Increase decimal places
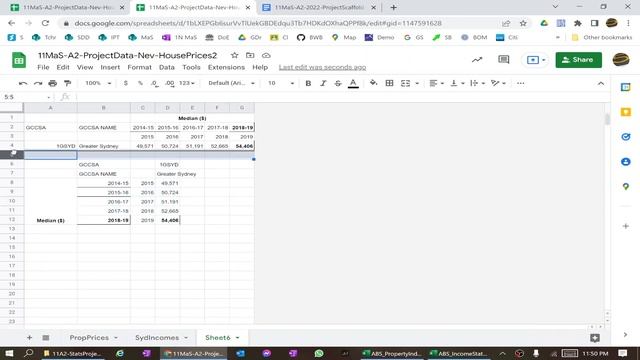Screen dimensions: 640x360 pos(170,83)
